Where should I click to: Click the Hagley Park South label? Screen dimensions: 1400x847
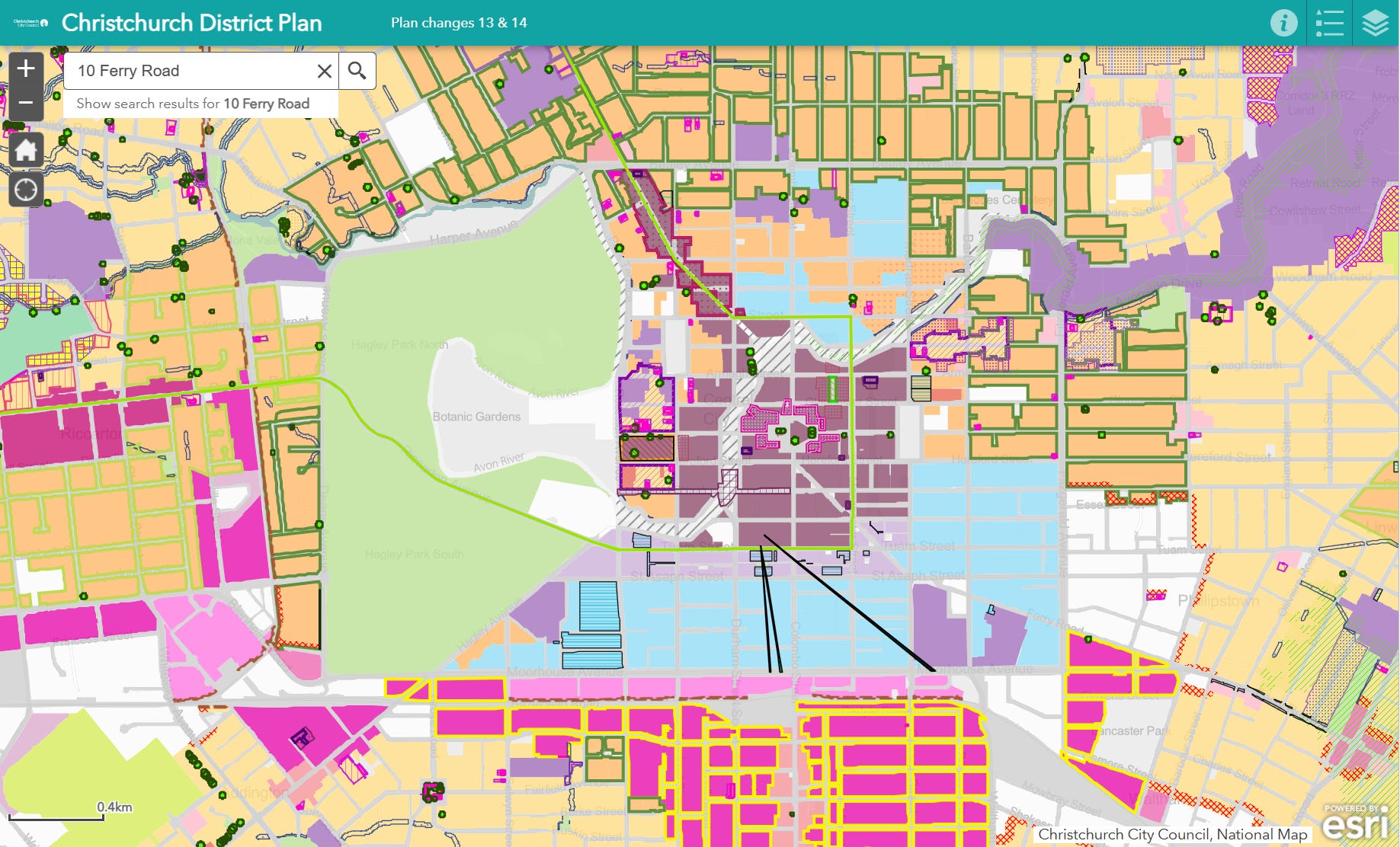pyautogui.click(x=414, y=555)
